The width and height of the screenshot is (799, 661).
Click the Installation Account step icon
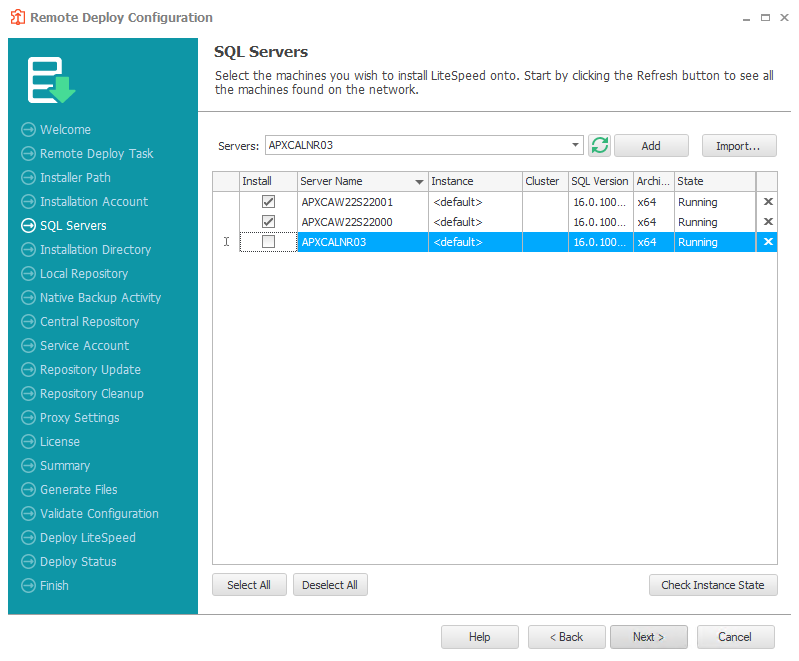click(x=29, y=201)
